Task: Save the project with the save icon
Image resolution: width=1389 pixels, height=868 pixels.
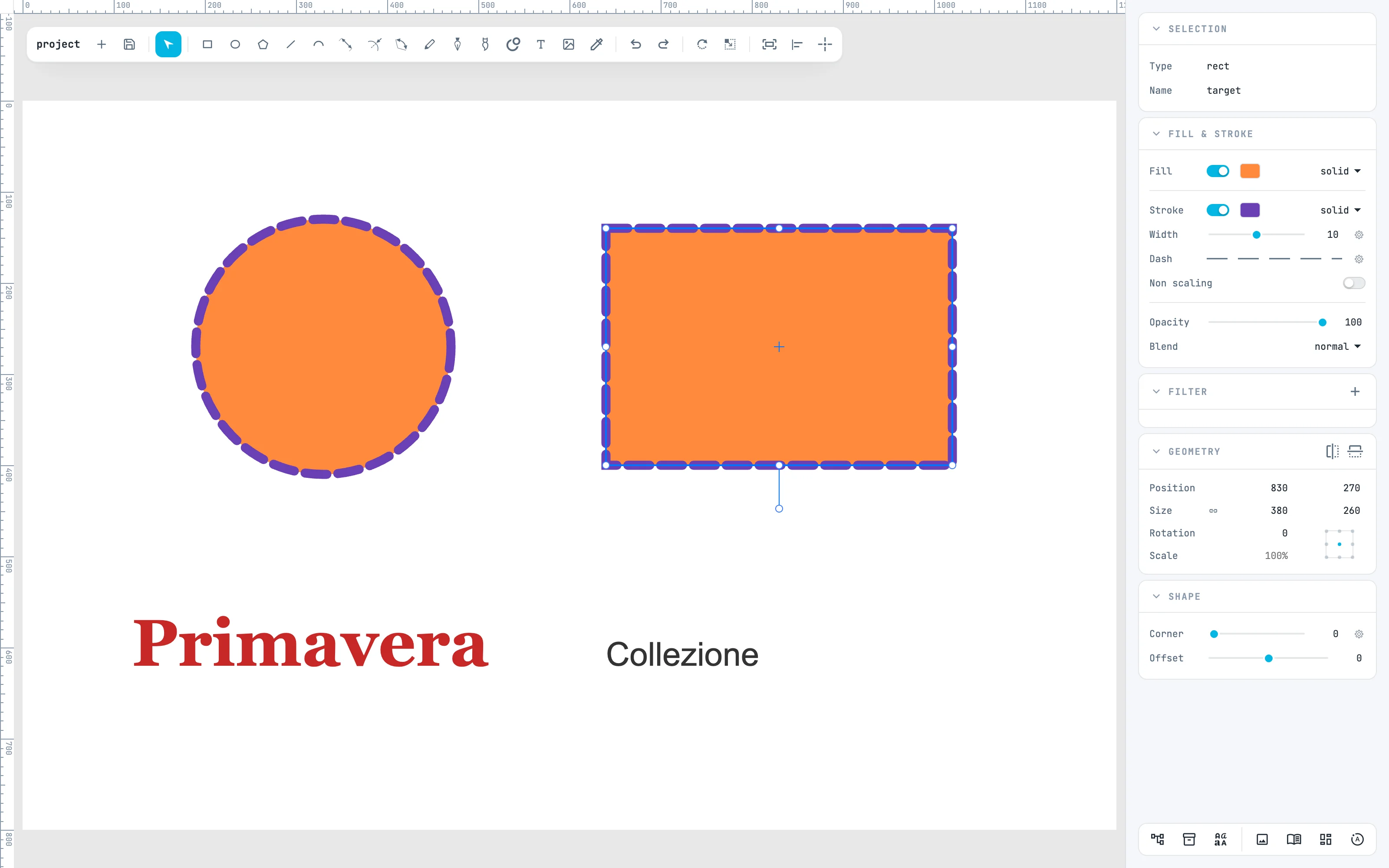Action: [129, 44]
